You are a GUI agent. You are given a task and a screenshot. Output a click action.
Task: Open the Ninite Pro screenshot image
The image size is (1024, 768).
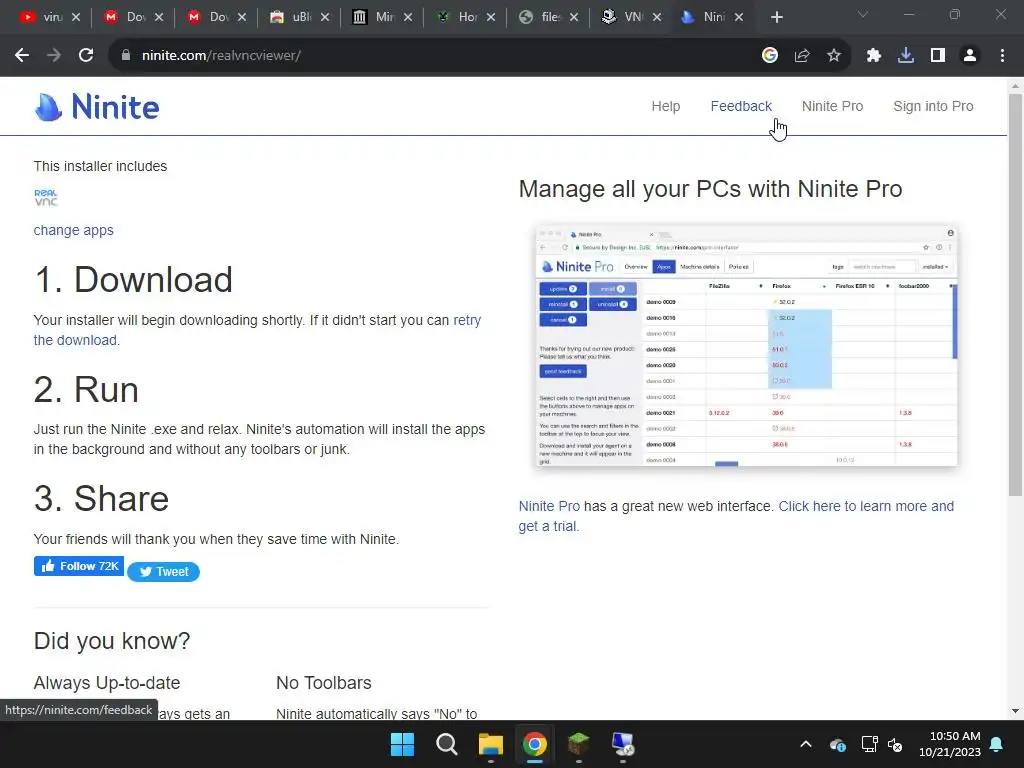746,346
